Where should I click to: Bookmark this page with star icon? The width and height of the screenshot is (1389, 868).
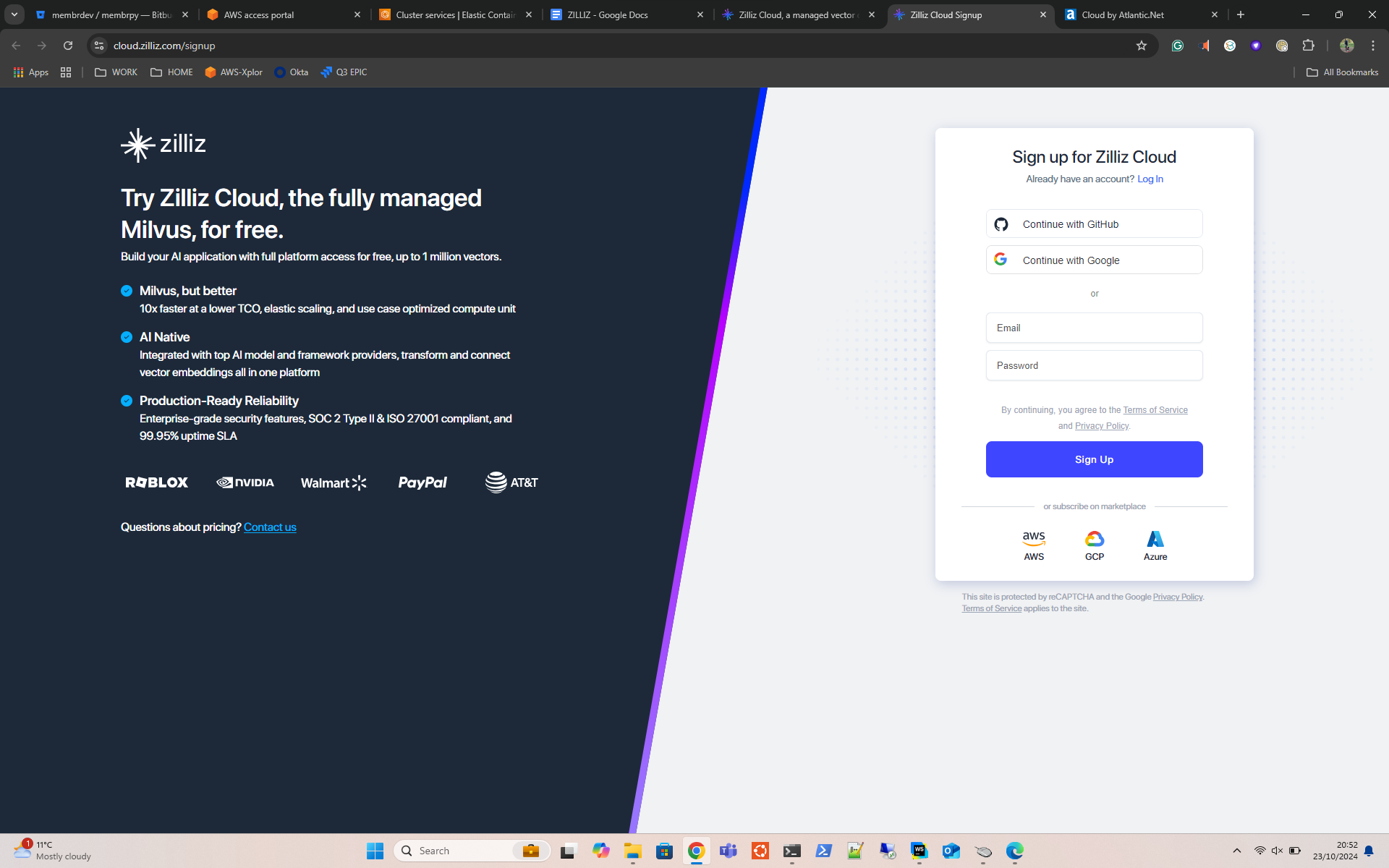point(1142,46)
